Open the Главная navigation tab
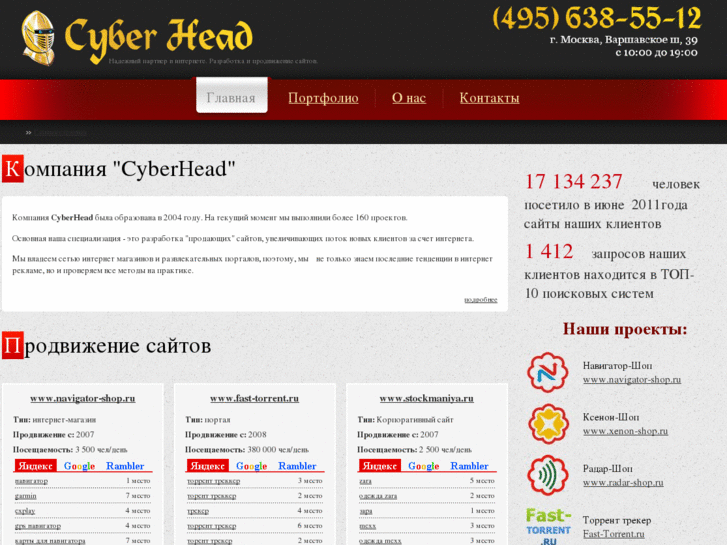This screenshot has width=727, height=545. coord(231,95)
